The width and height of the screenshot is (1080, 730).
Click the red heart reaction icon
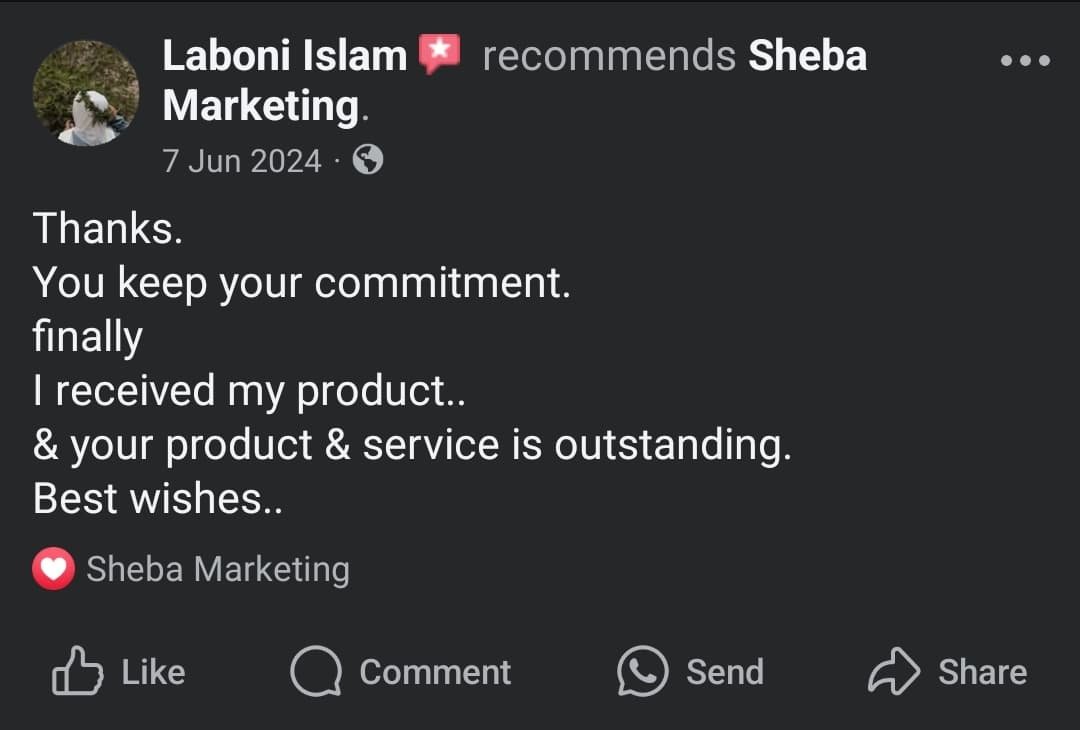(53, 570)
